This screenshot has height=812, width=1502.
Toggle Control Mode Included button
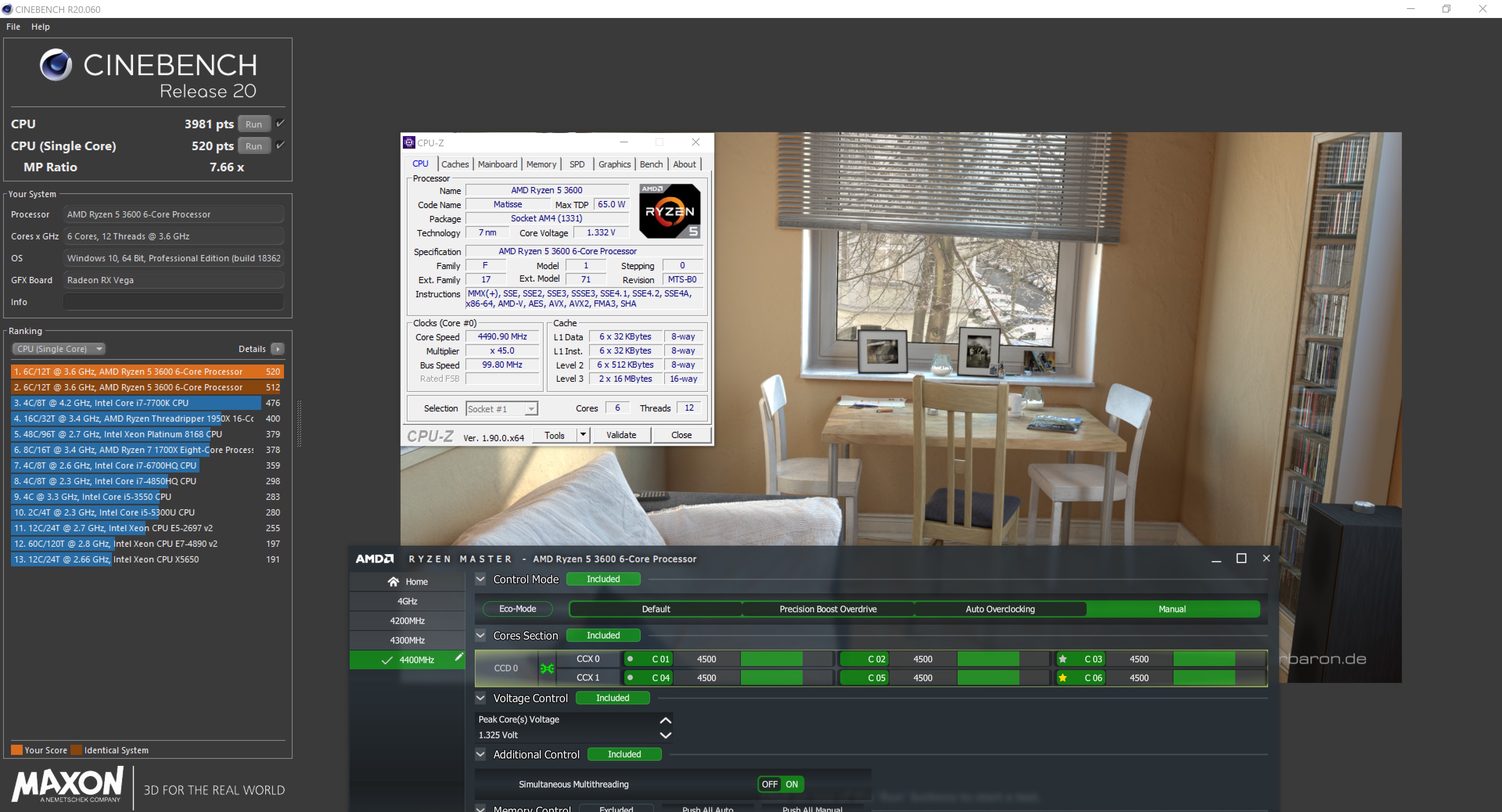603,579
